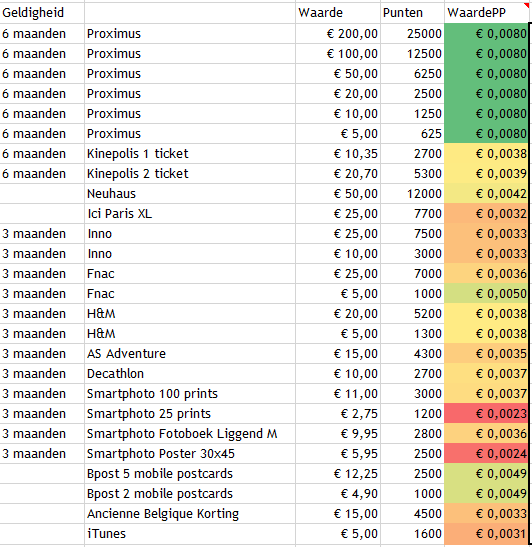The width and height of the screenshot is (532, 547).
Task: Click the green € 0,0050 Fnac cell
Action: click(x=487, y=293)
